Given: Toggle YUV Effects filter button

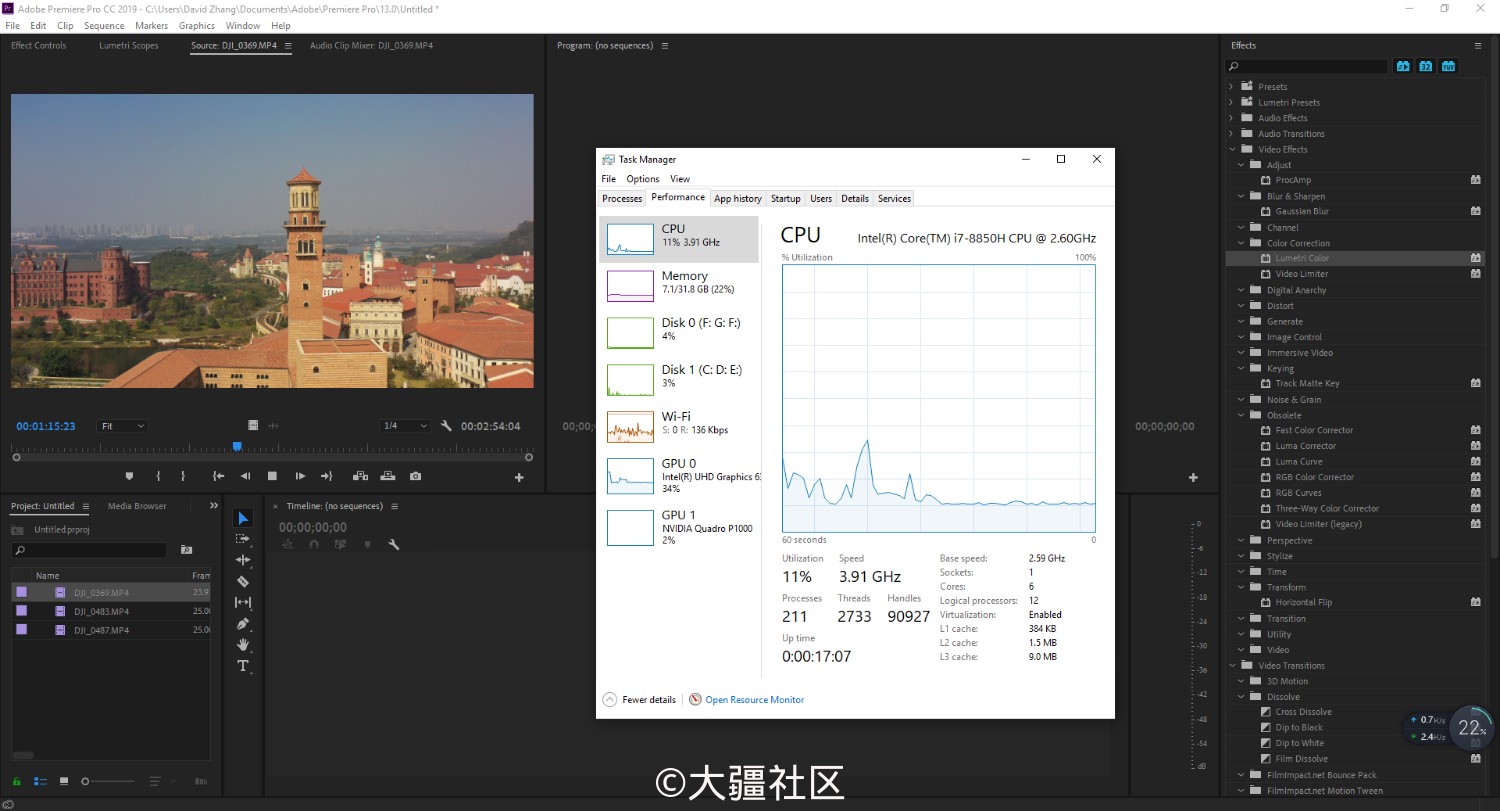Looking at the screenshot, I should click(x=1448, y=66).
